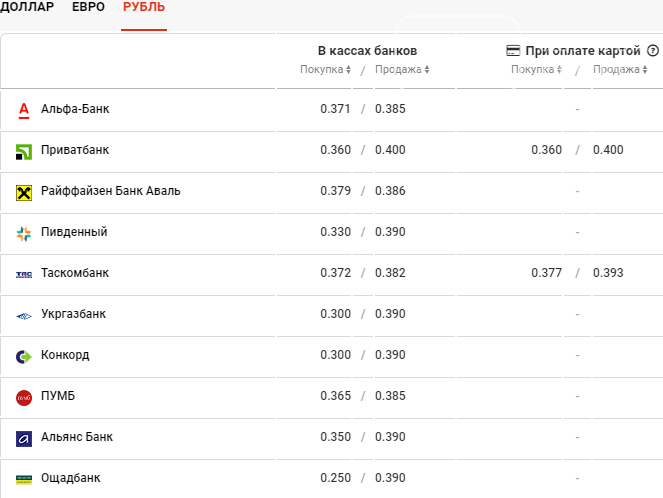Open the card payment help question mark
Image resolution: width=663 pixels, height=498 pixels.
coord(652,50)
